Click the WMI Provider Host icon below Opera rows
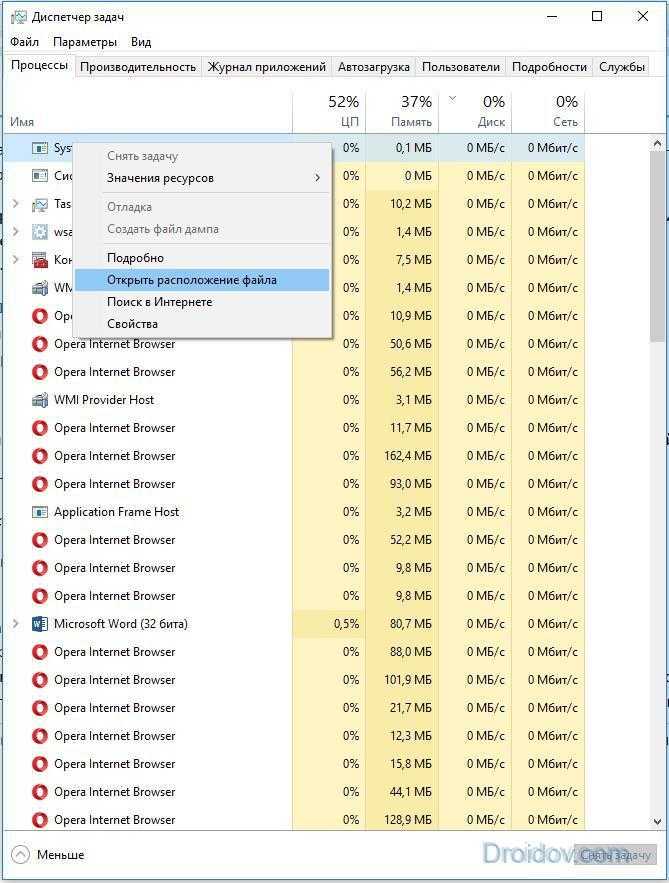669x883 pixels. click(x=39, y=400)
